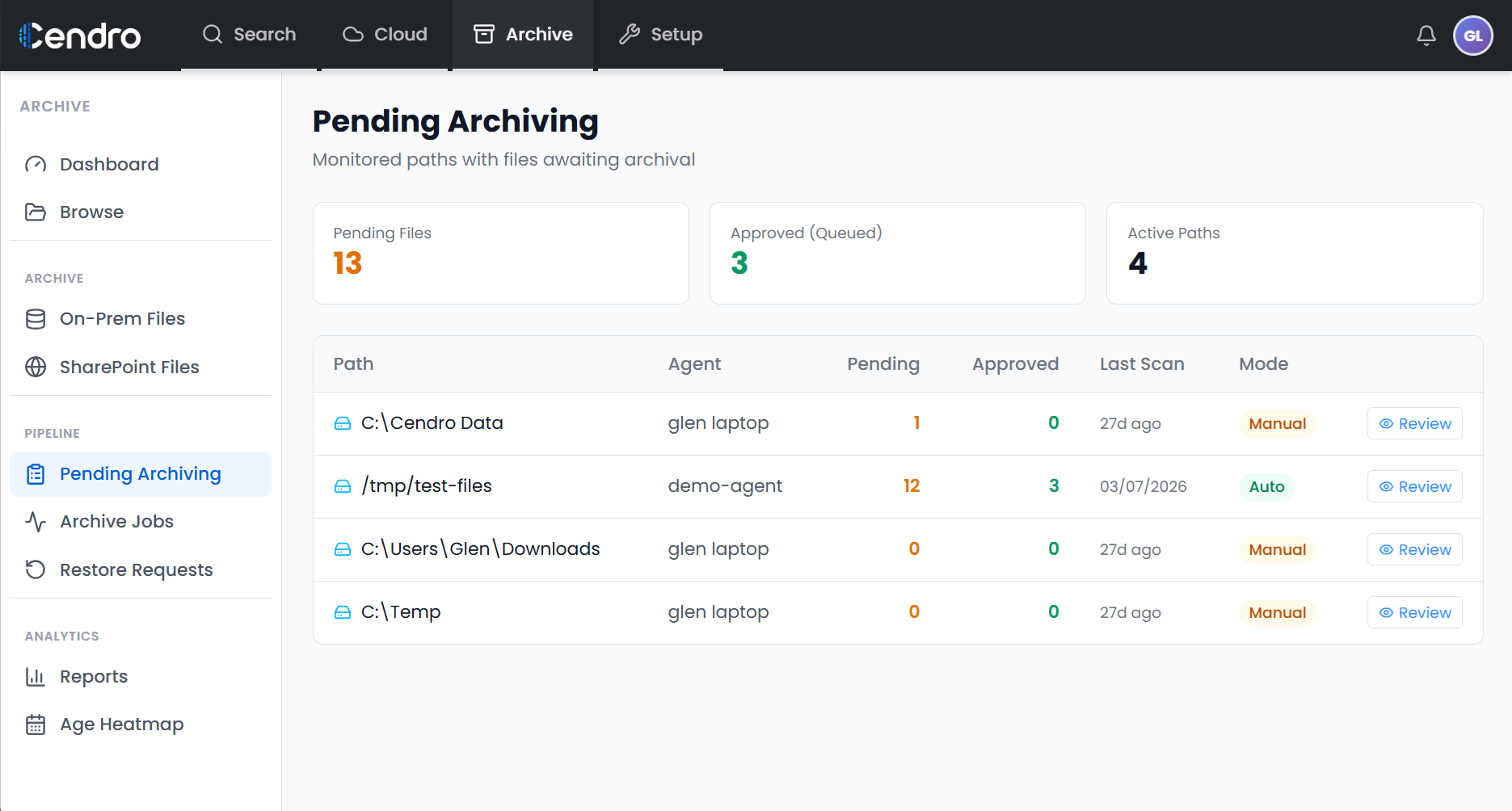Click the Approved (Queued) card
Image resolution: width=1512 pixels, height=811 pixels.
[898, 253]
